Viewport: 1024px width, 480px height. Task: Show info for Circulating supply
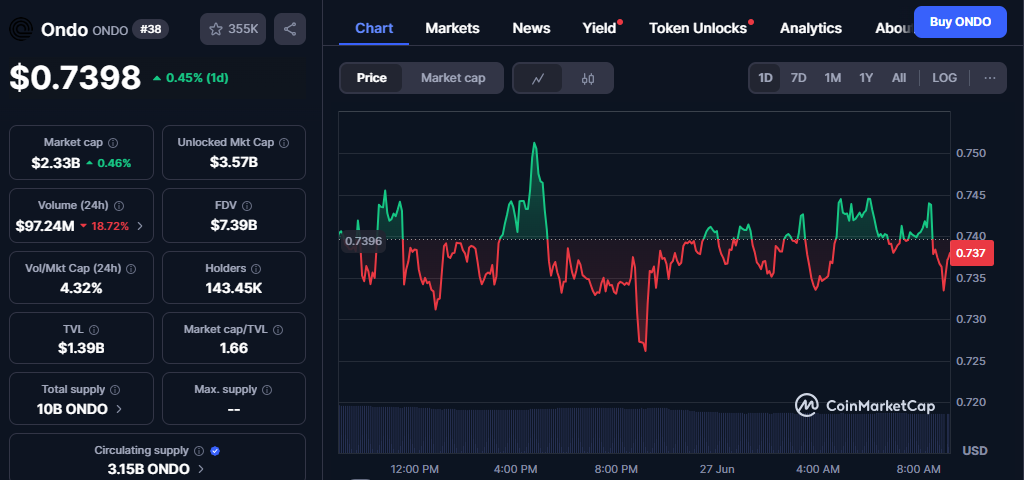(x=199, y=451)
